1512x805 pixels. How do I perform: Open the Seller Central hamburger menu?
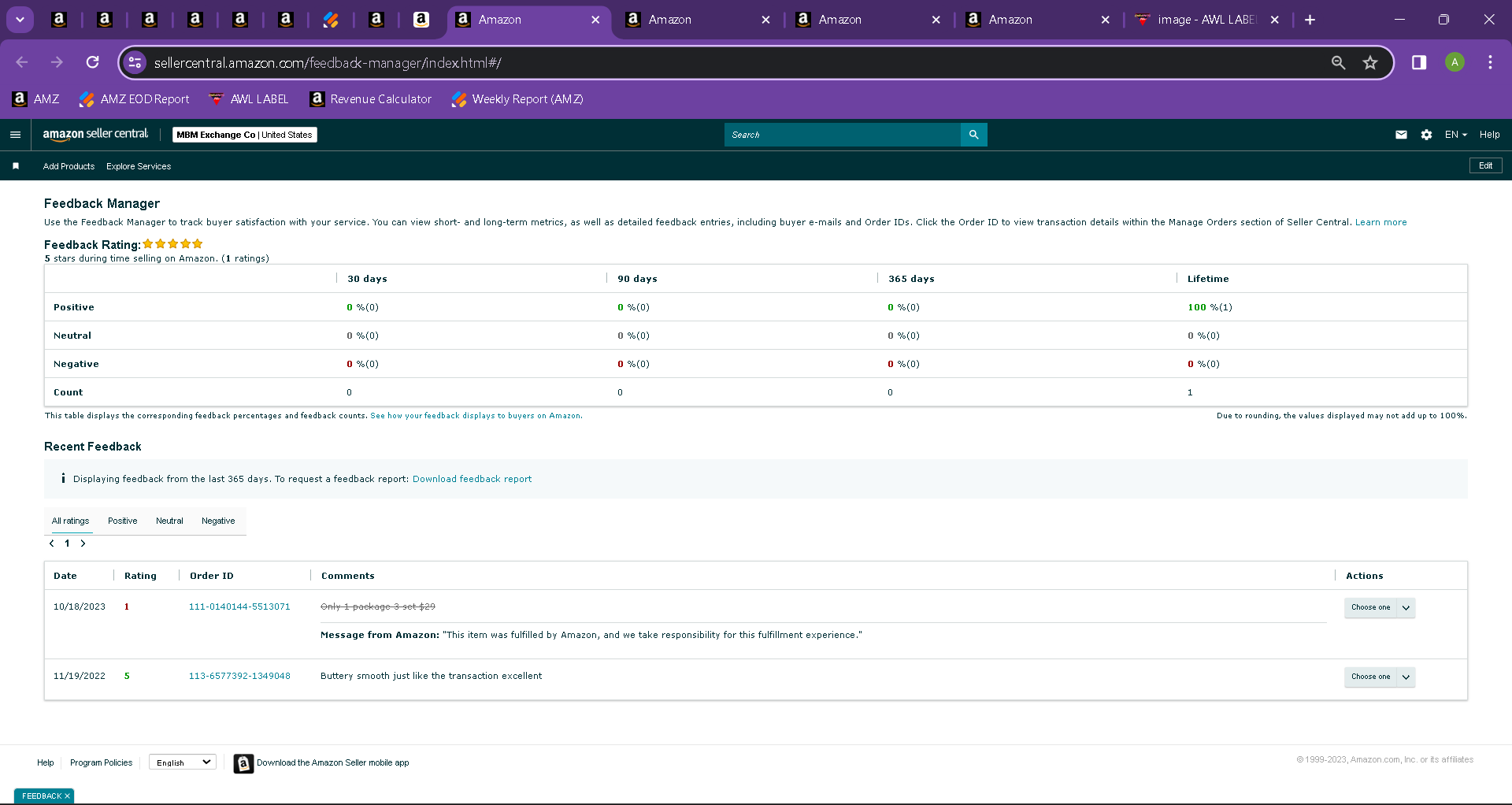(15, 135)
